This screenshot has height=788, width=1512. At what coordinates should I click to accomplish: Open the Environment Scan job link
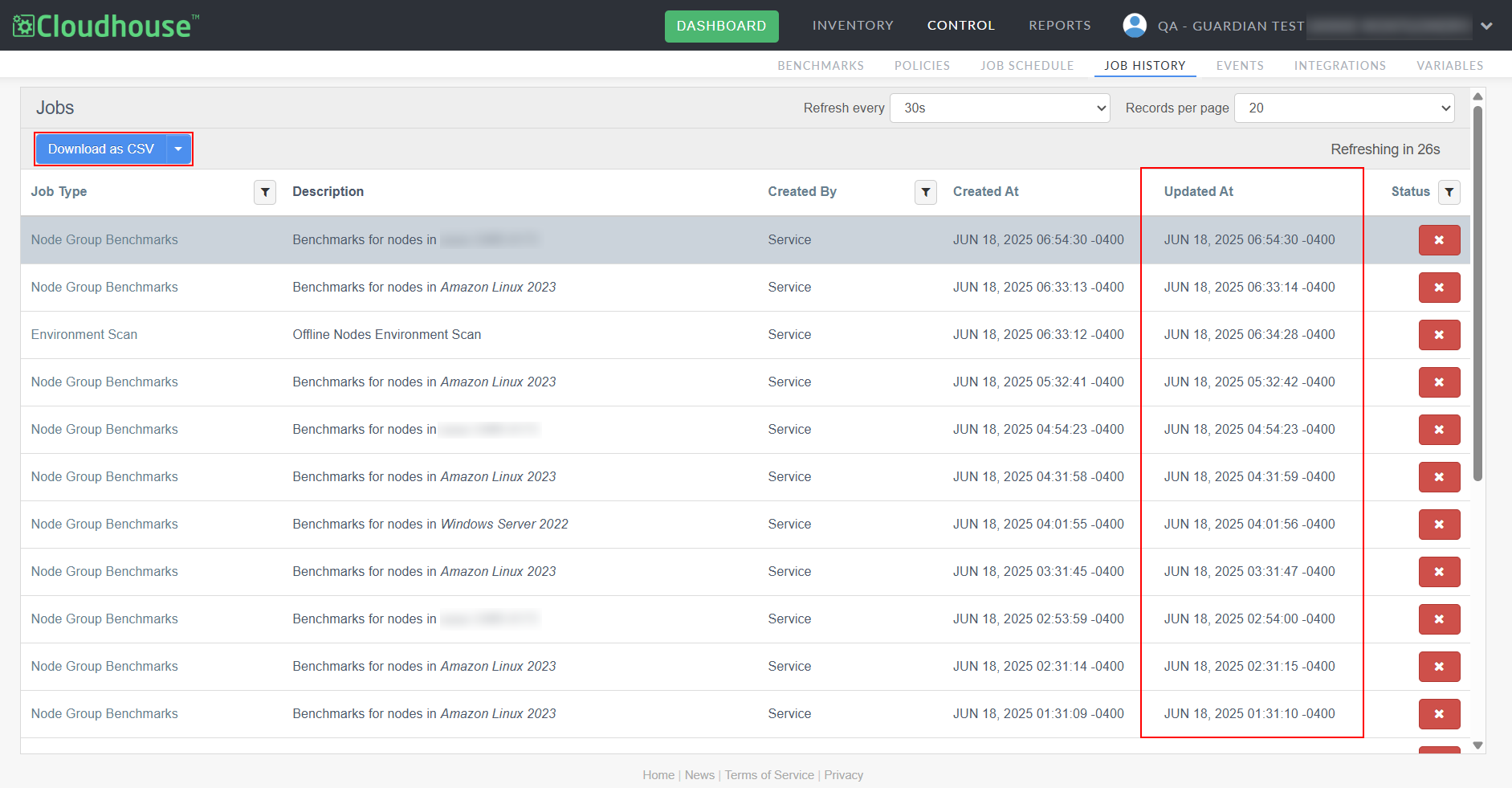tap(84, 335)
